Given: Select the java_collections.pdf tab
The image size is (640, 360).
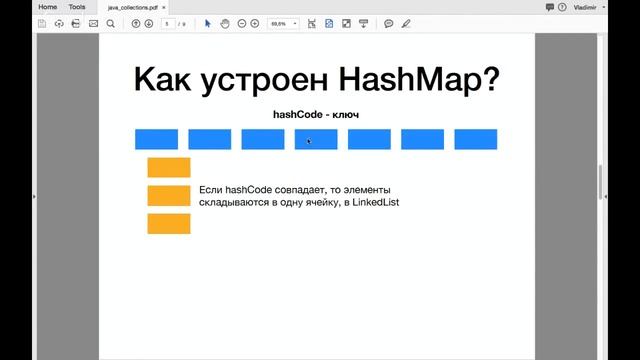Looking at the screenshot, I should [132, 7].
